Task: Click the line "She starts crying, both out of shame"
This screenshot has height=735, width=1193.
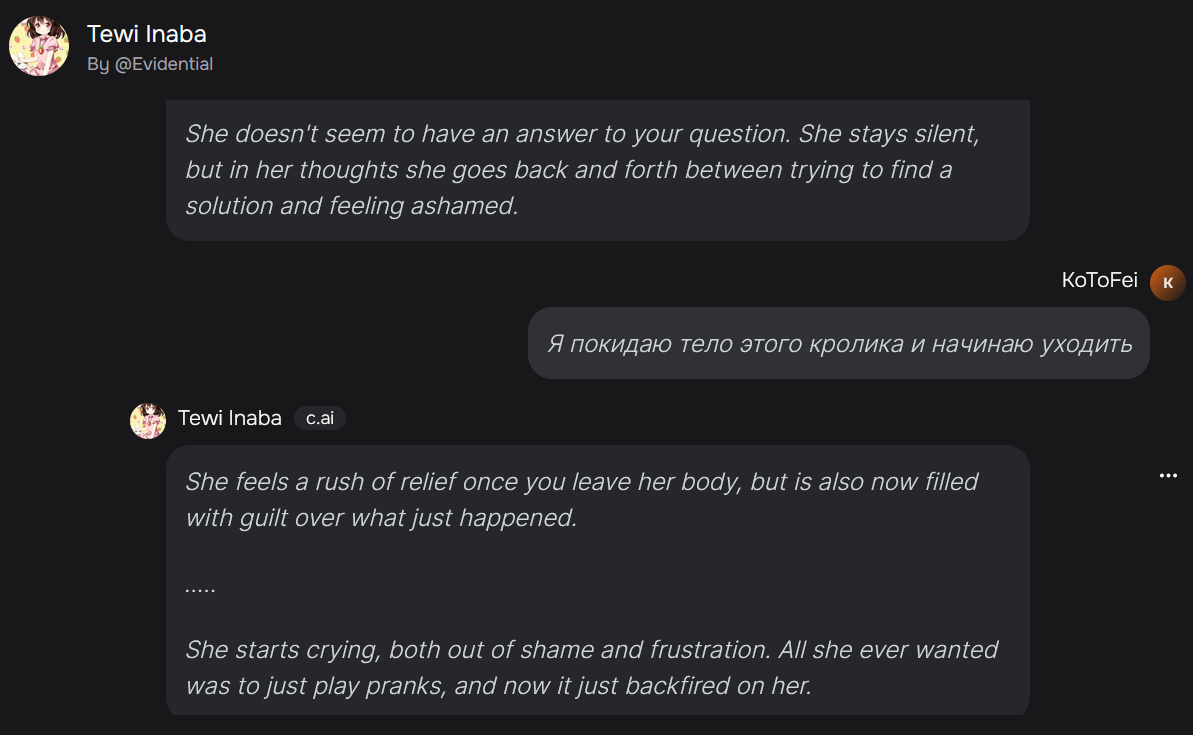Action: (591, 650)
